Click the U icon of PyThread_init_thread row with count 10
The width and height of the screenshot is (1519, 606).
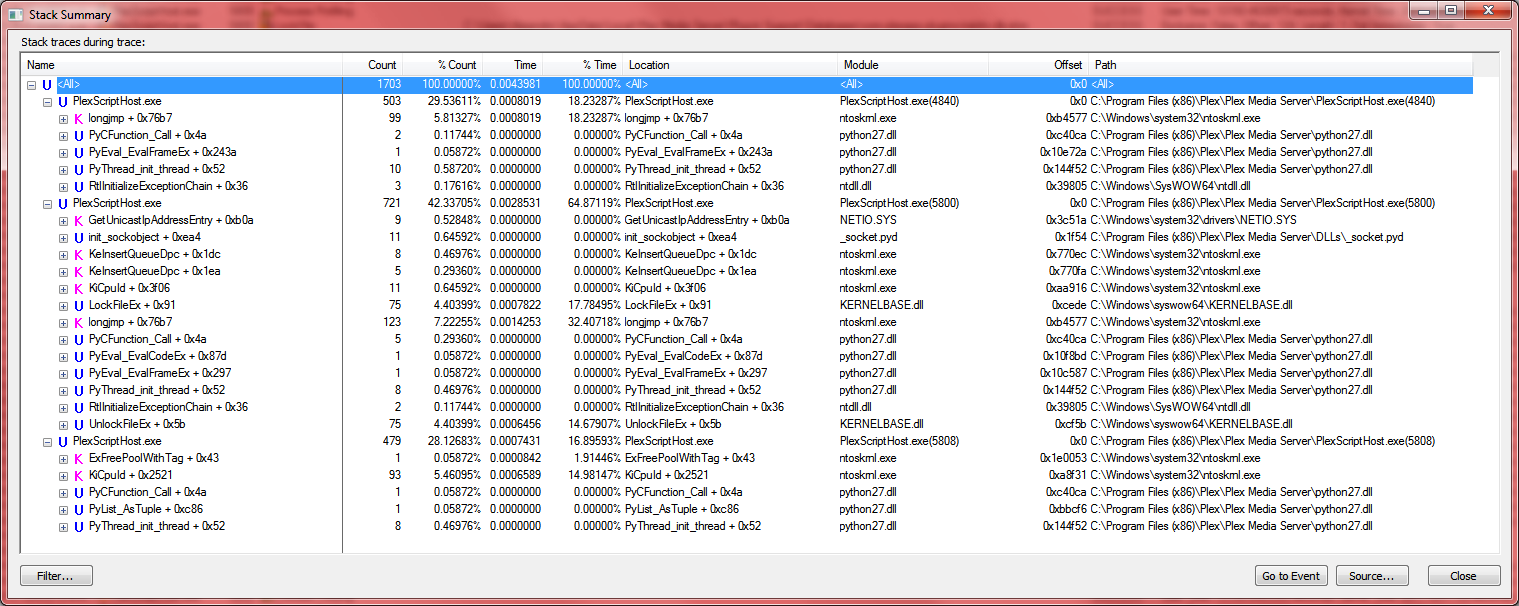coord(79,169)
